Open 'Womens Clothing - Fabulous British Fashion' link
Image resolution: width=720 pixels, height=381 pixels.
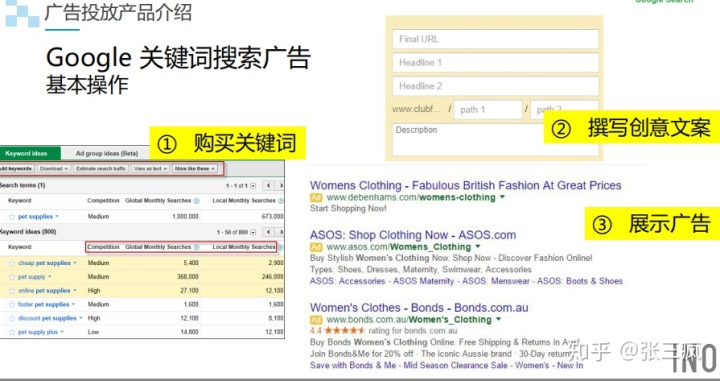(x=465, y=185)
